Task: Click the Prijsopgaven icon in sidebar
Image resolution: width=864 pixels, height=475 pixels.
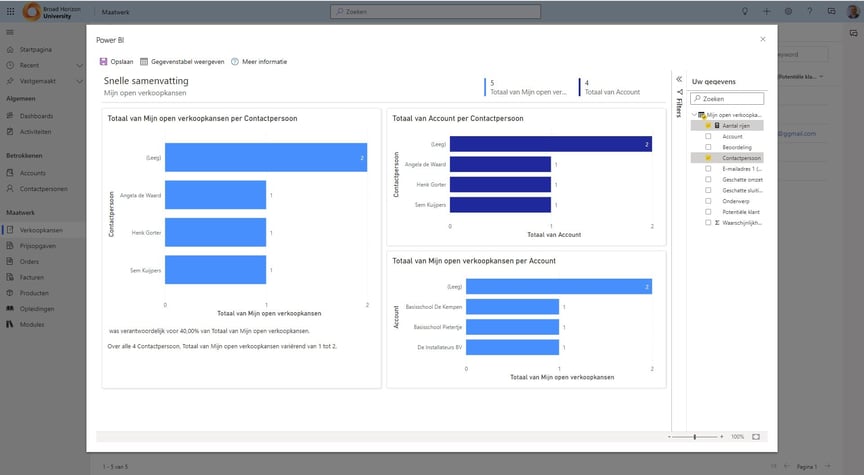Action: tap(10, 246)
